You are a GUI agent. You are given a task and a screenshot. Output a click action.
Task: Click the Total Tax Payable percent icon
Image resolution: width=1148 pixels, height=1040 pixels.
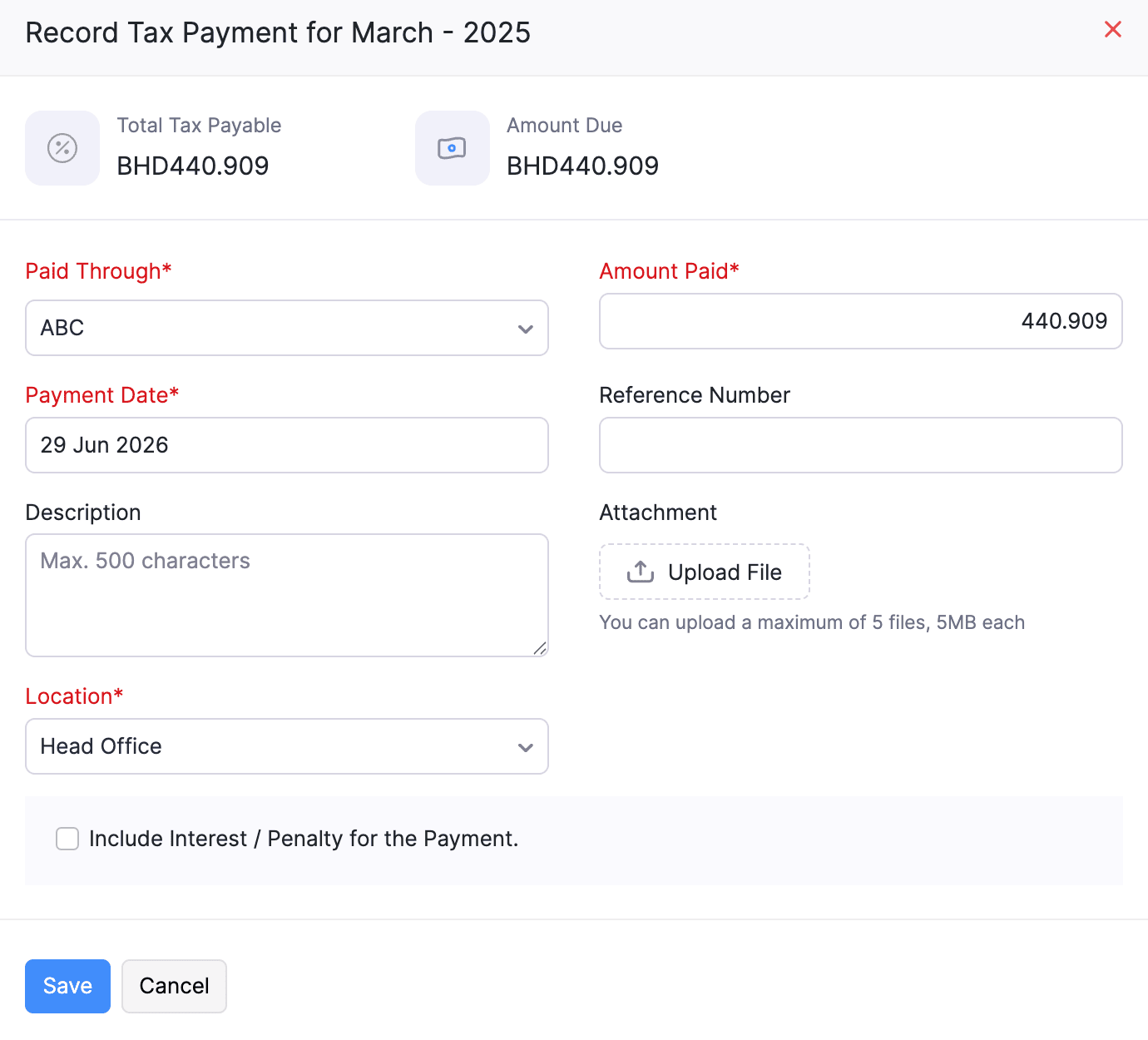point(62,148)
